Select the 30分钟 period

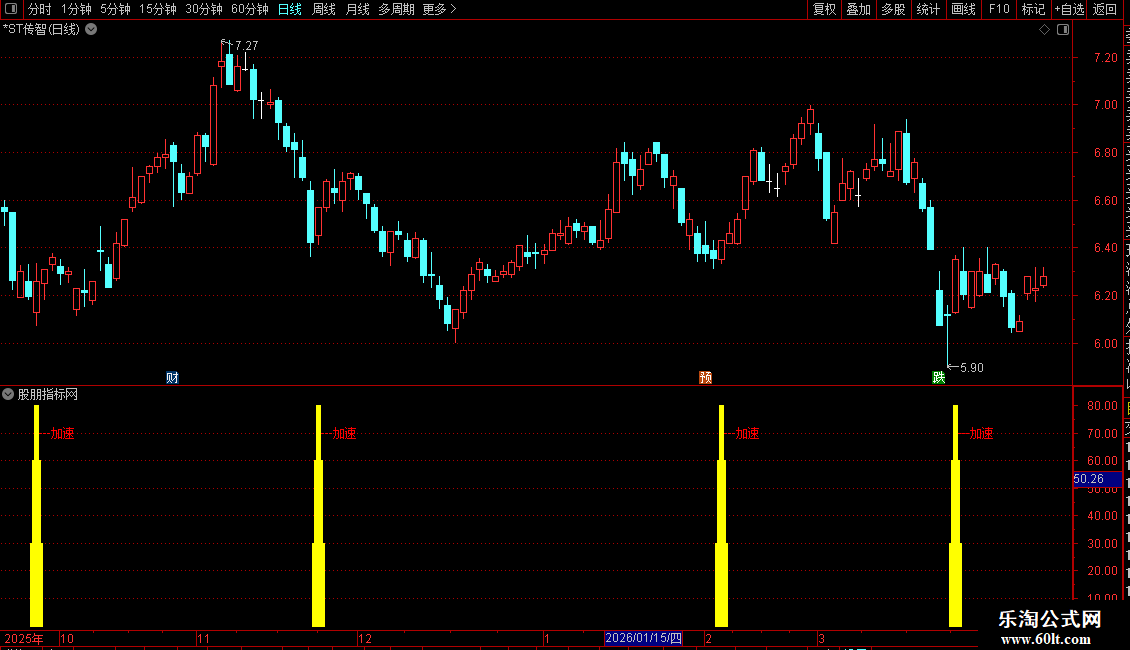[x=204, y=9]
